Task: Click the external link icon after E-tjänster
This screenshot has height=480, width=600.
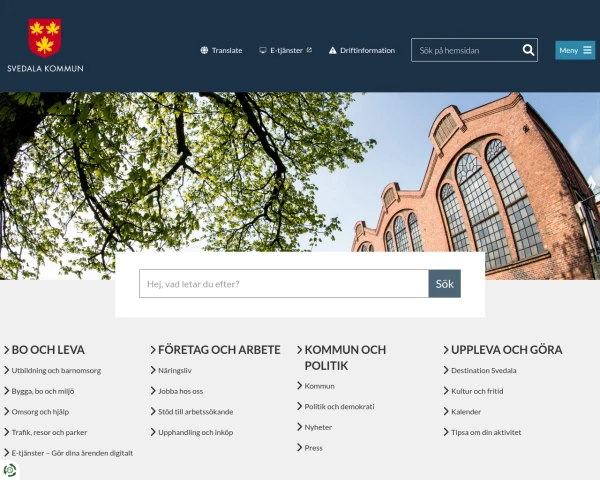Action: point(309,50)
